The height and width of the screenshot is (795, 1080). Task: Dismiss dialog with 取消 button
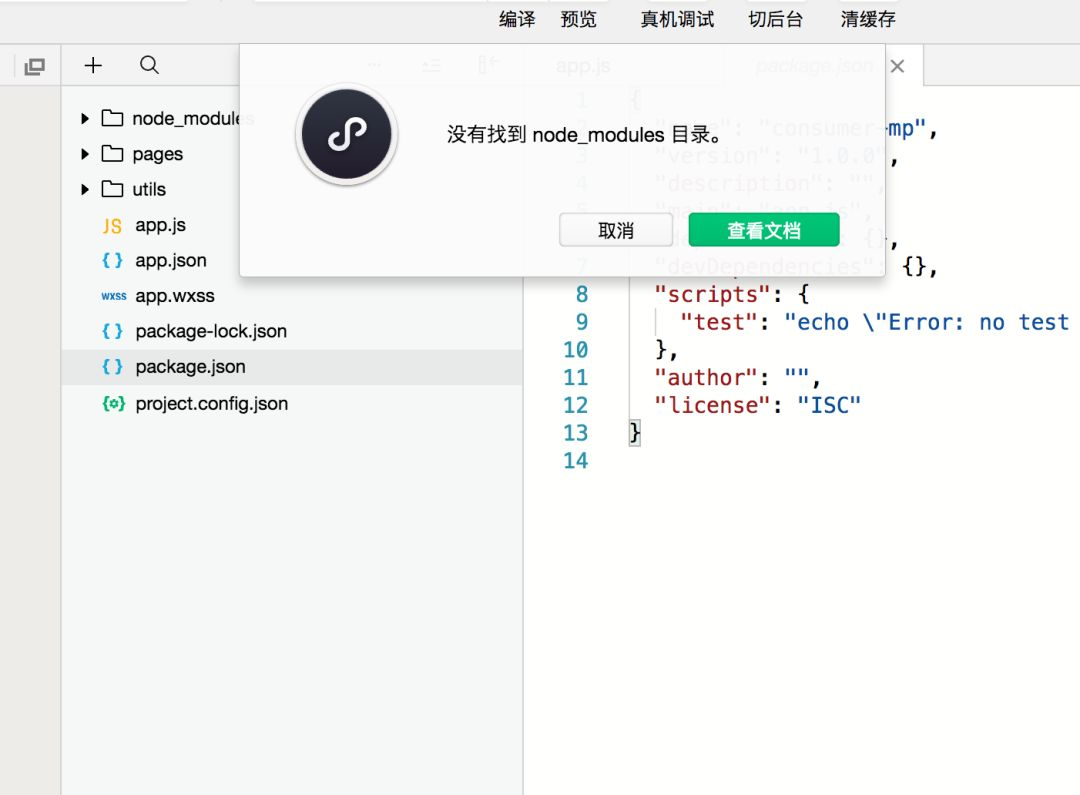click(616, 230)
